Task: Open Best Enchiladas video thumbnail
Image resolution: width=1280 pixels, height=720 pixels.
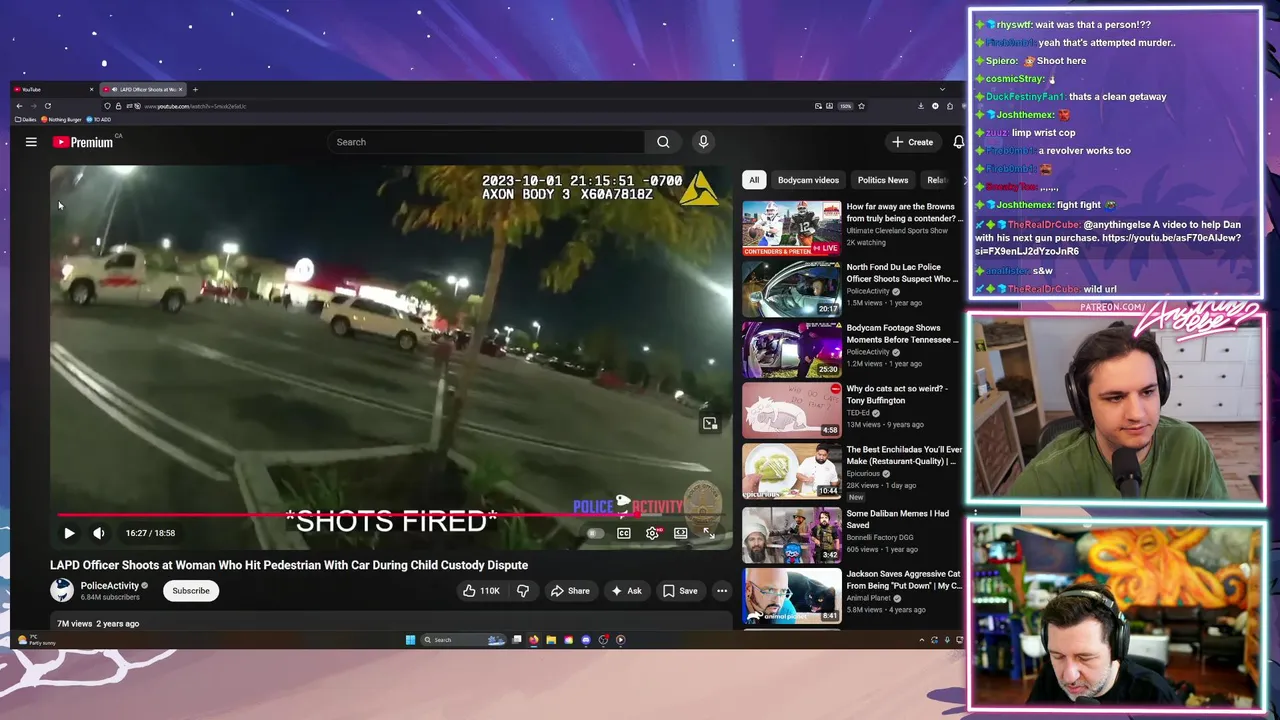Action: coord(791,470)
